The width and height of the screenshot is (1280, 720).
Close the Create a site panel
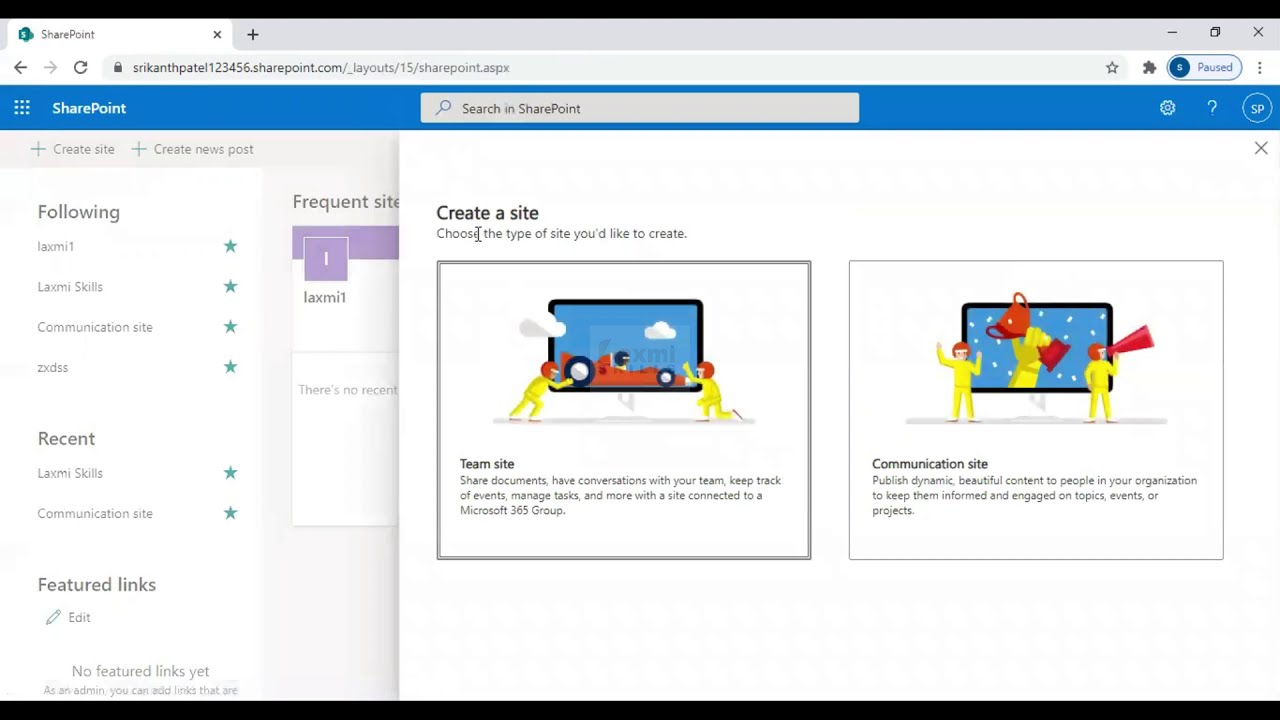click(1261, 148)
